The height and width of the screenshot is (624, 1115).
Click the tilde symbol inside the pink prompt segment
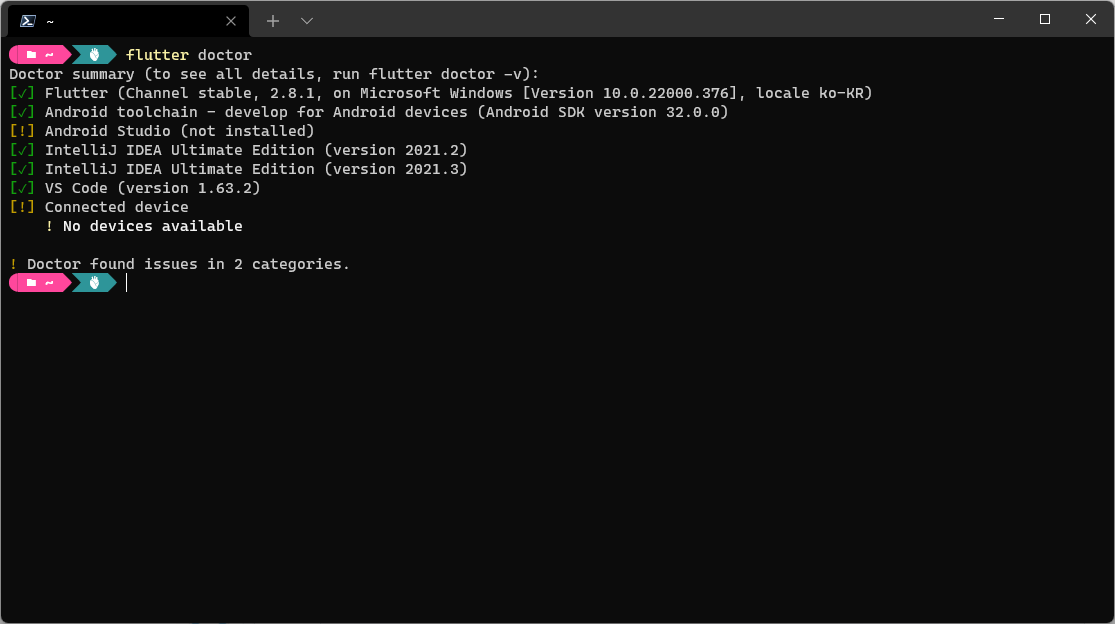pos(48,54)
